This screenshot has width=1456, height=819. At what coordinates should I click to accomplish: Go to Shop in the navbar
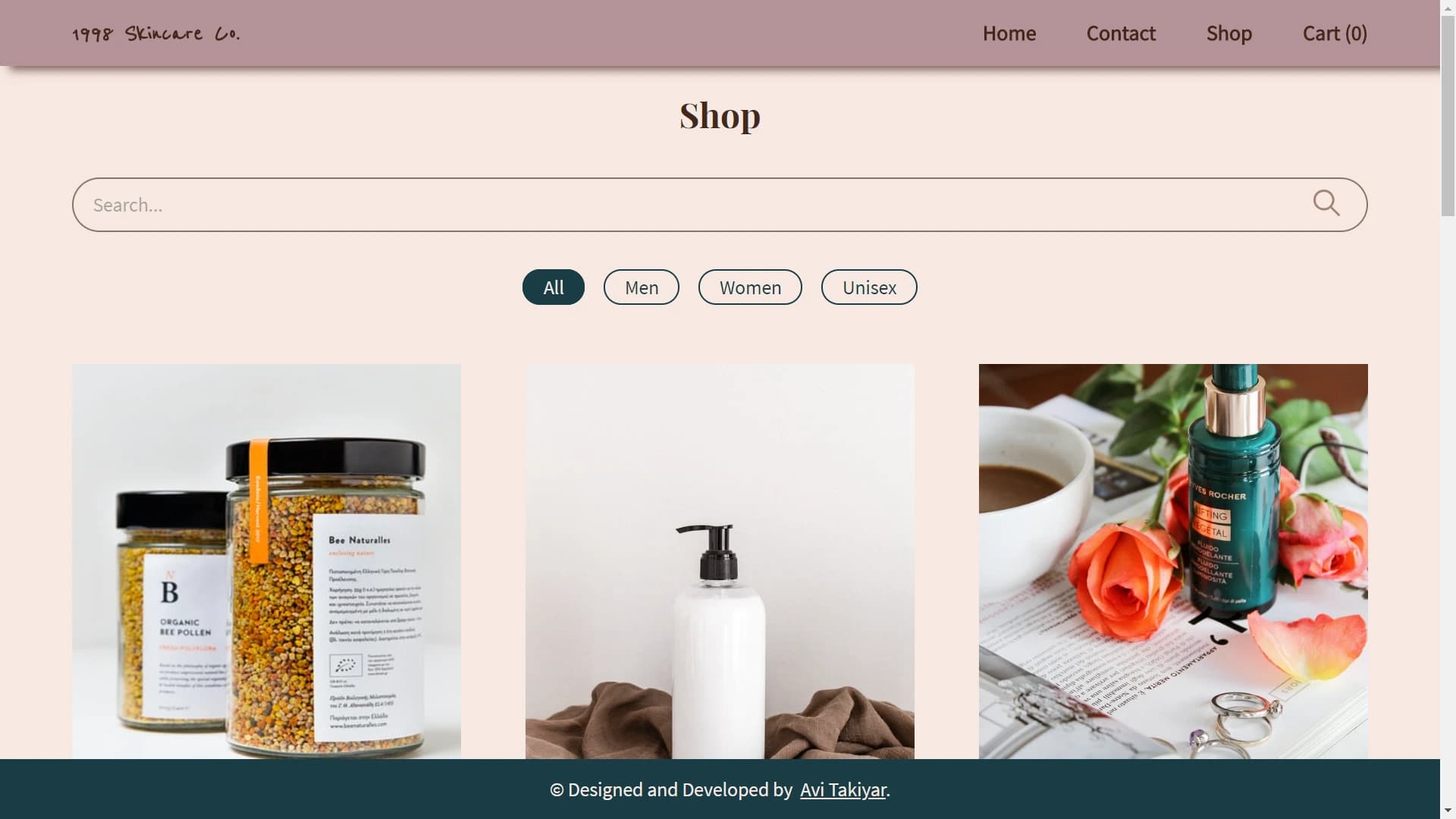click(x=1229, y=33)
